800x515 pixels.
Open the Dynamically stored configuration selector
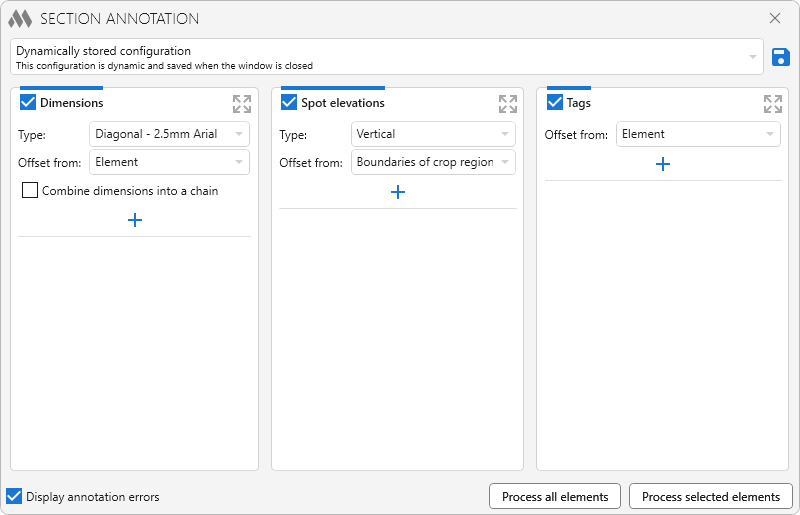pyautogui.click(x=386, y=57)
